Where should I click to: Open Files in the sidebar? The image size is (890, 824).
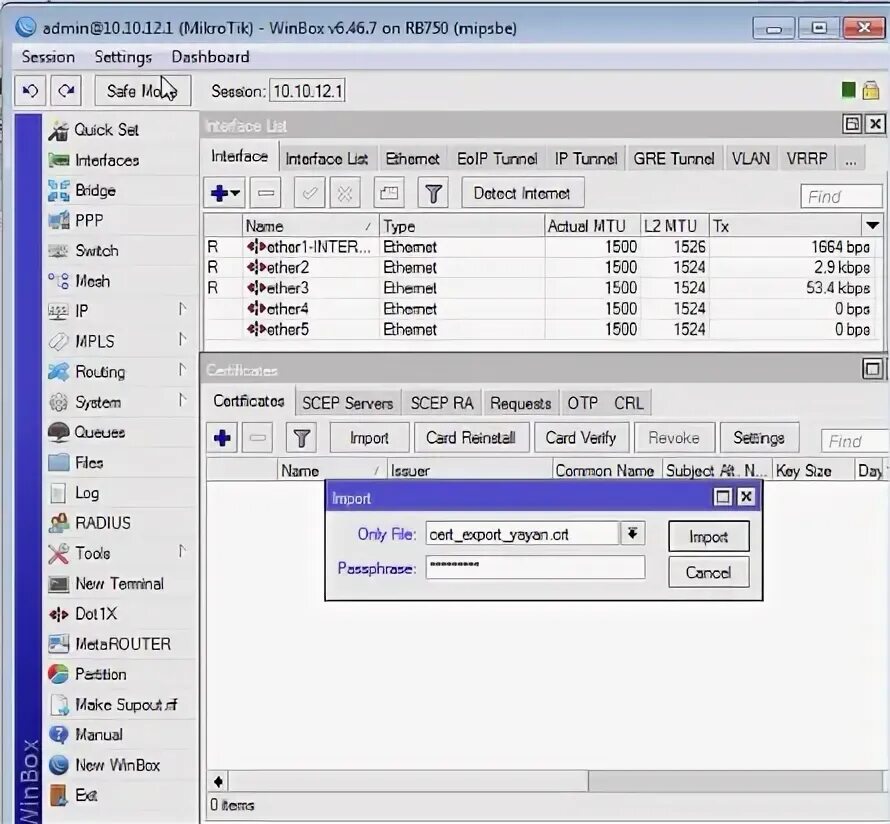pyautogui.click(x=89, y=463)
